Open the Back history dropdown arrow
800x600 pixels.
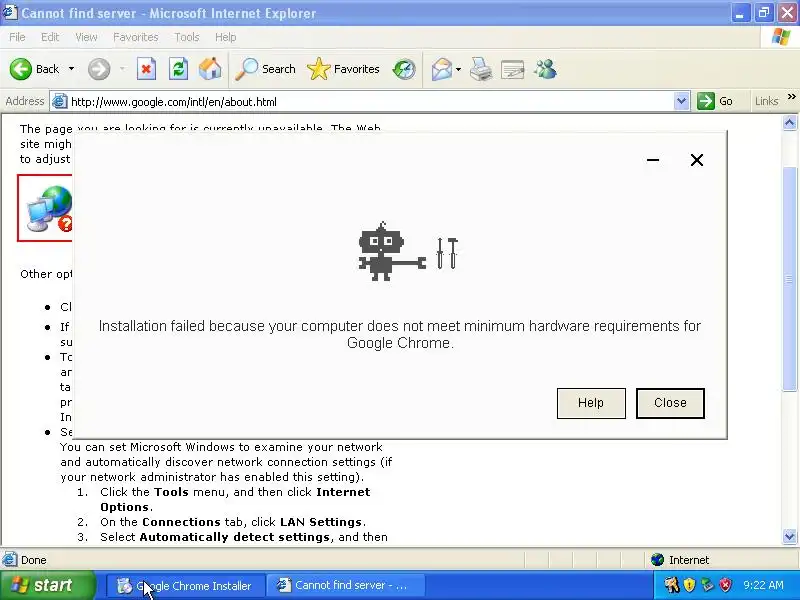pos(71,69)
